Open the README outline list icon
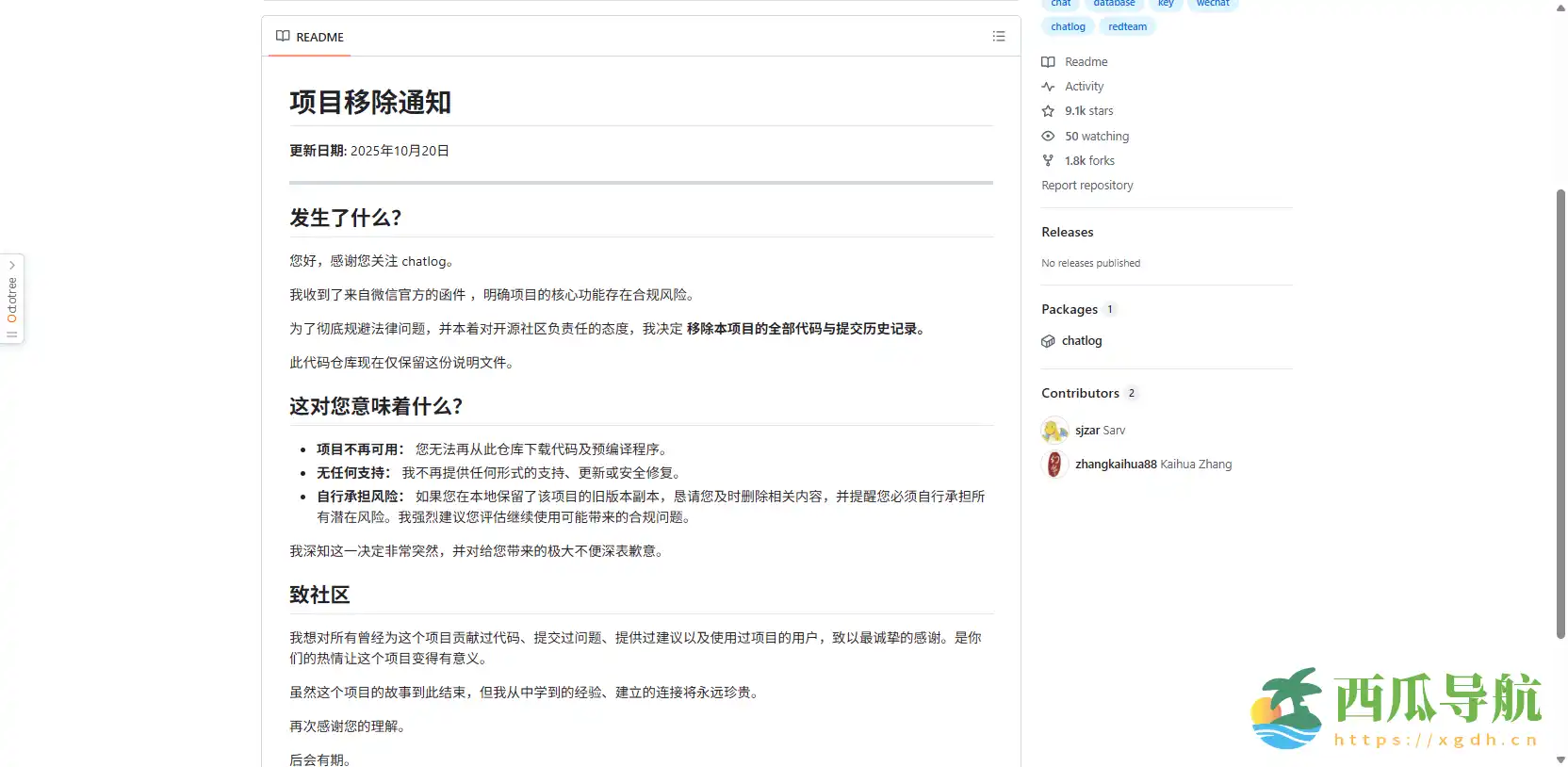1568x767 pixels. point(999,37)
